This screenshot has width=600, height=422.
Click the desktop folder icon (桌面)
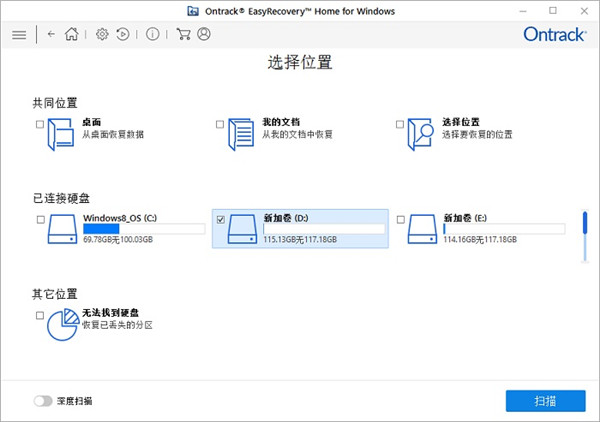tap(61, 135)
